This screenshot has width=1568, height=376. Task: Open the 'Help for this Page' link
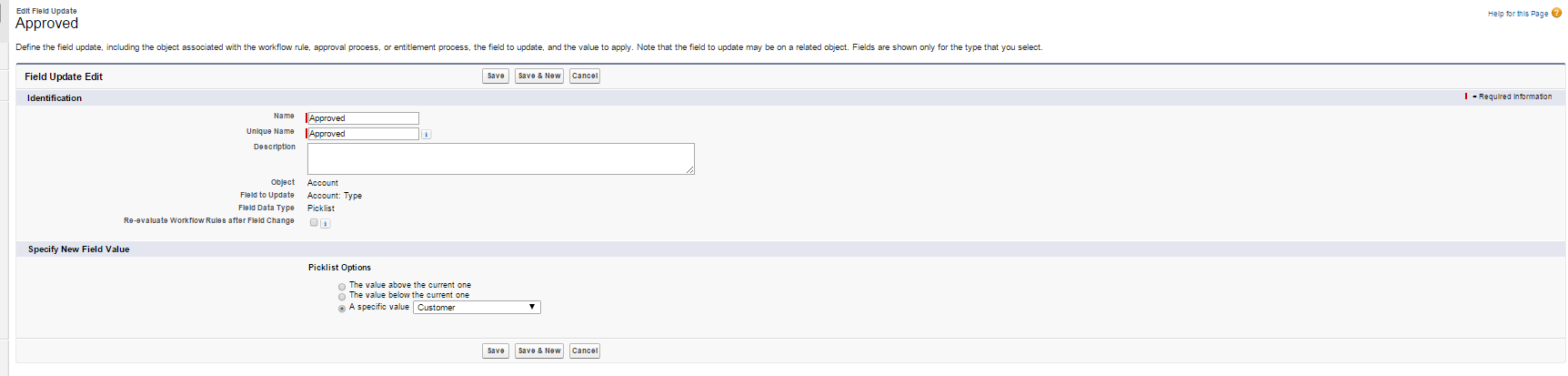pyautogui.click(x=1517, y=14)
